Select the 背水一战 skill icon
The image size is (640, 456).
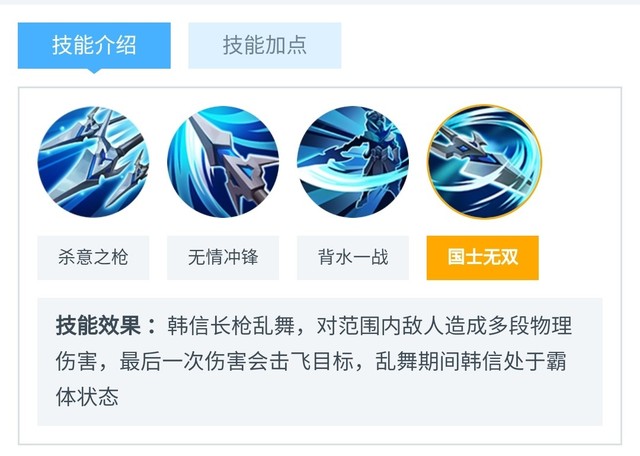pyautogui.click(x=353, y=162)
